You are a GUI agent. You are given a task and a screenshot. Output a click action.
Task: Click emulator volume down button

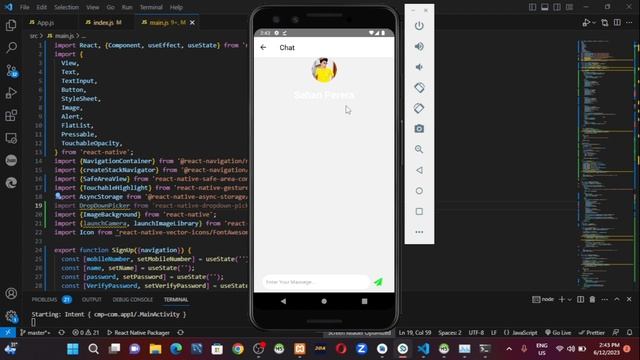pyautogui.click(x=419, y=67)
